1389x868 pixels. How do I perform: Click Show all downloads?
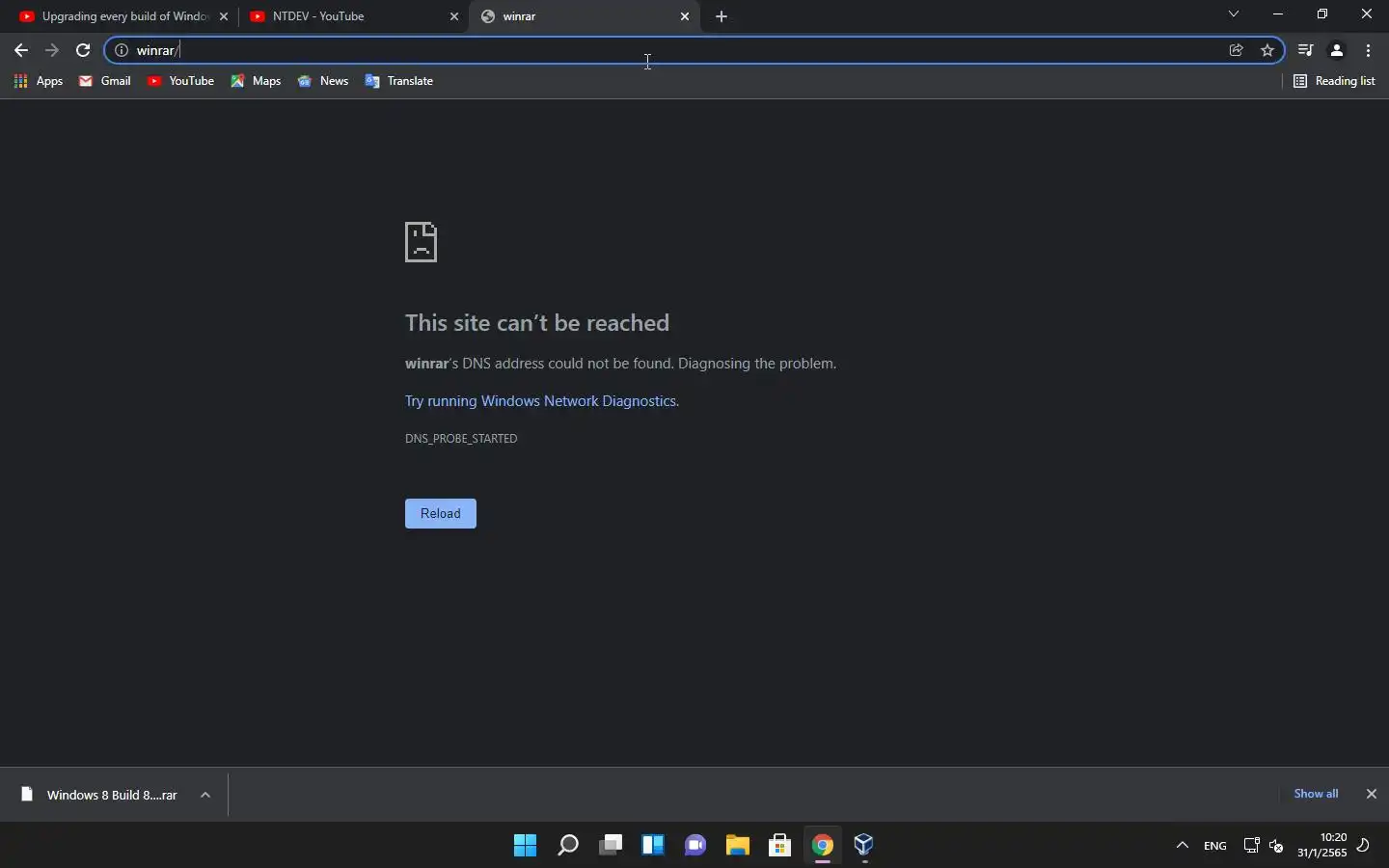pos(1317,794)
